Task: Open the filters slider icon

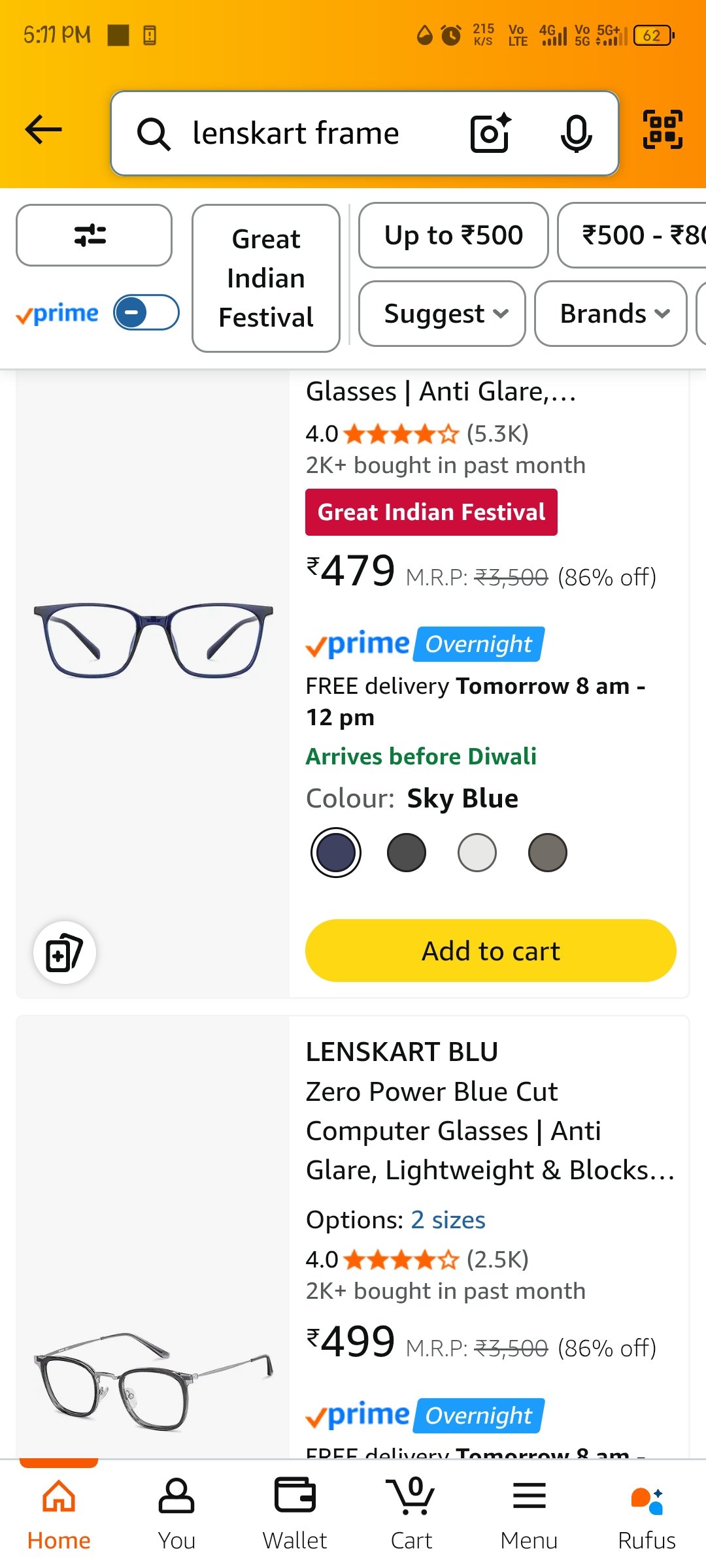Action: (93, 235)
